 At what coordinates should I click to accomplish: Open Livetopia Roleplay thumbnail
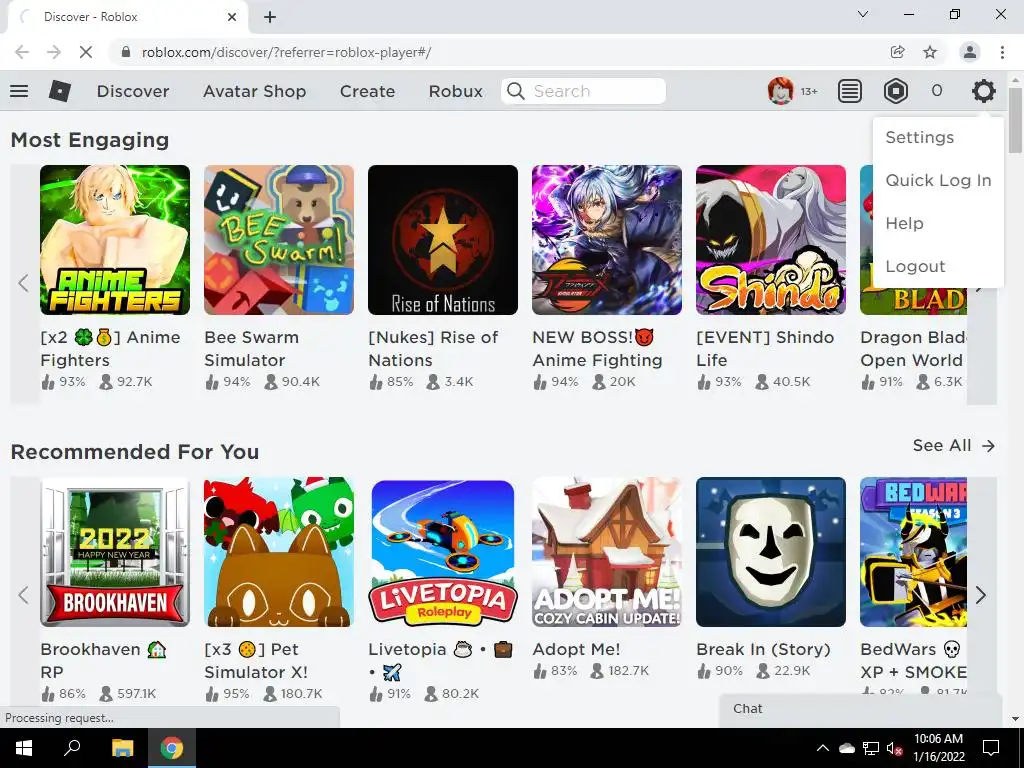point(443,552)
